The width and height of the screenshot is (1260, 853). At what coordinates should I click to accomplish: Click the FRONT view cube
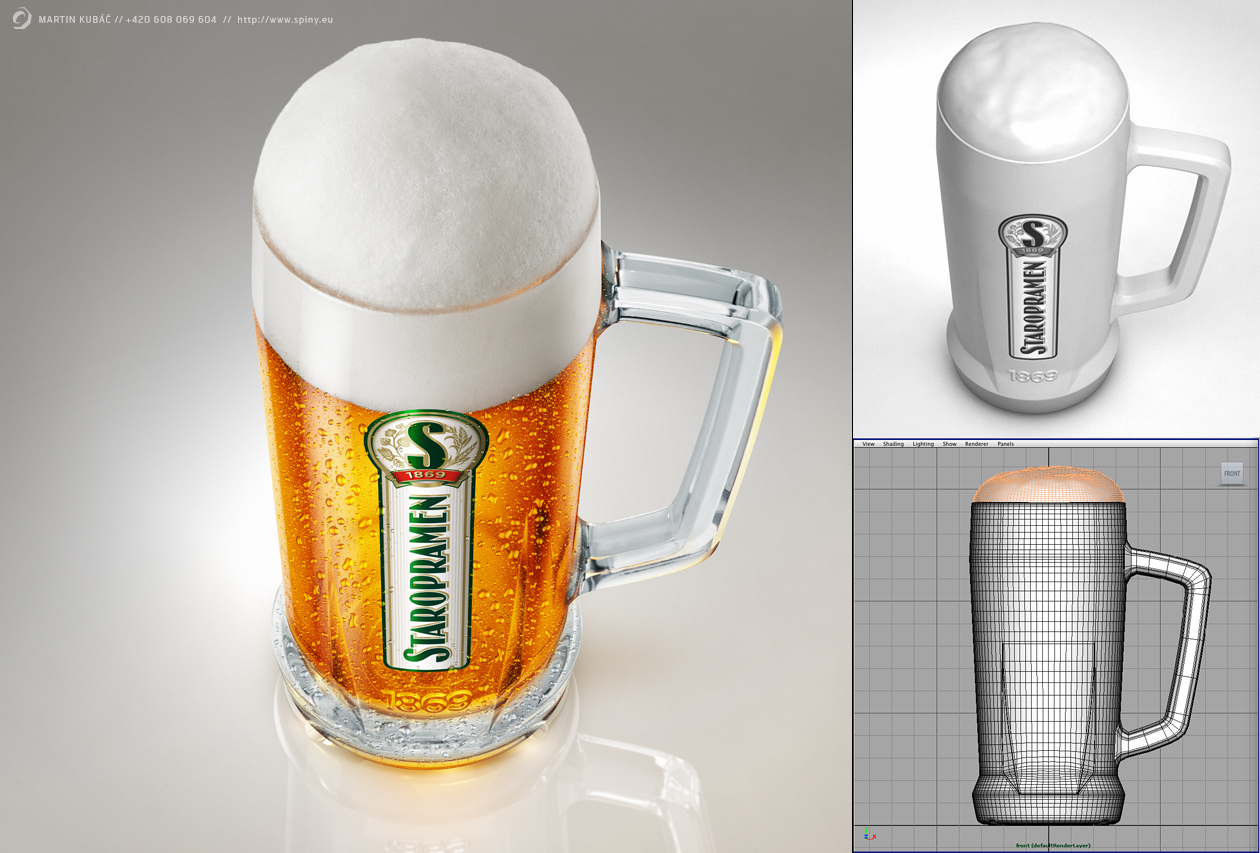pyautogui.click(x=1232, y=473)
